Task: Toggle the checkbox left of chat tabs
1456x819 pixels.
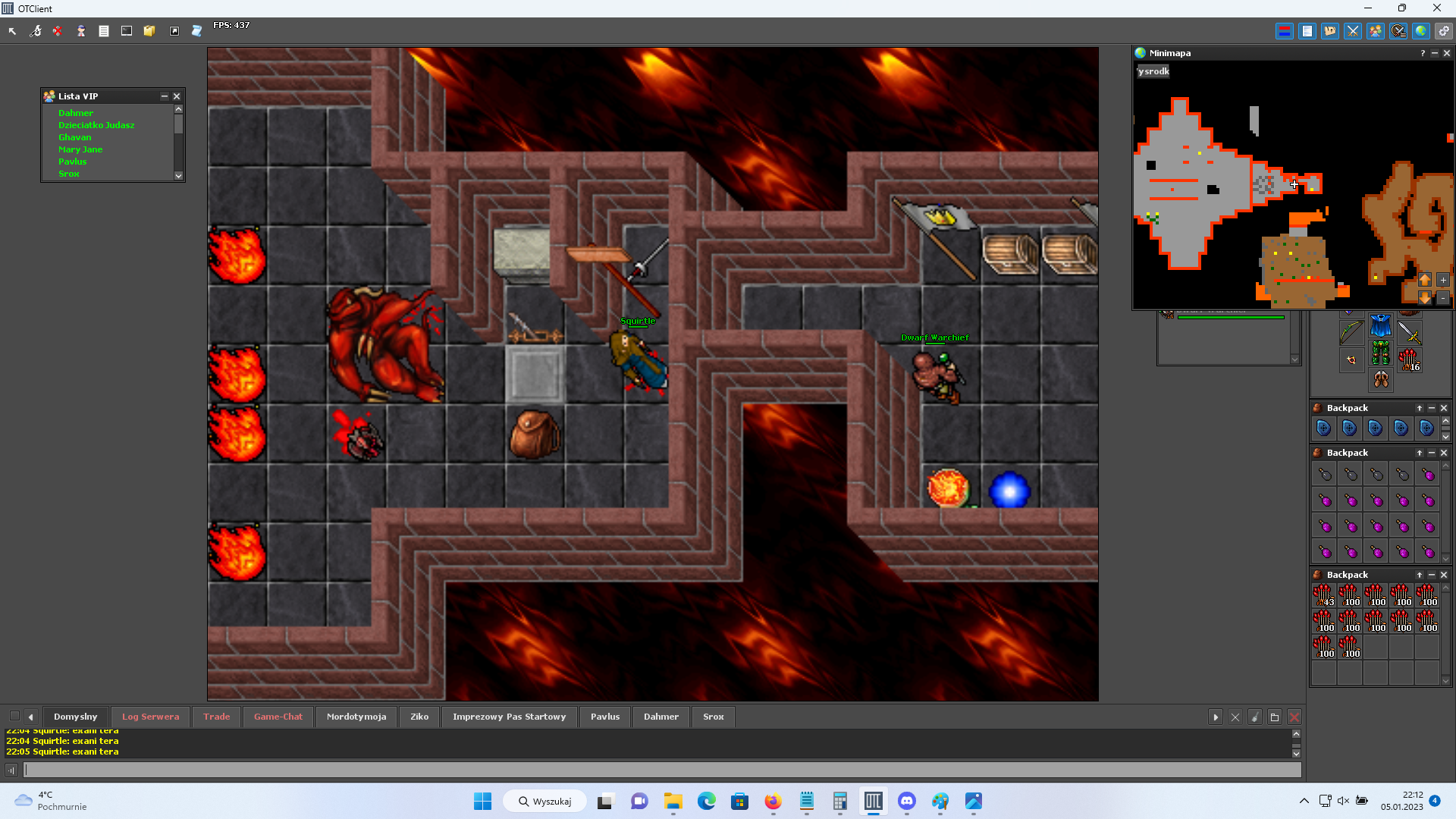Action: tap(14, 716)
